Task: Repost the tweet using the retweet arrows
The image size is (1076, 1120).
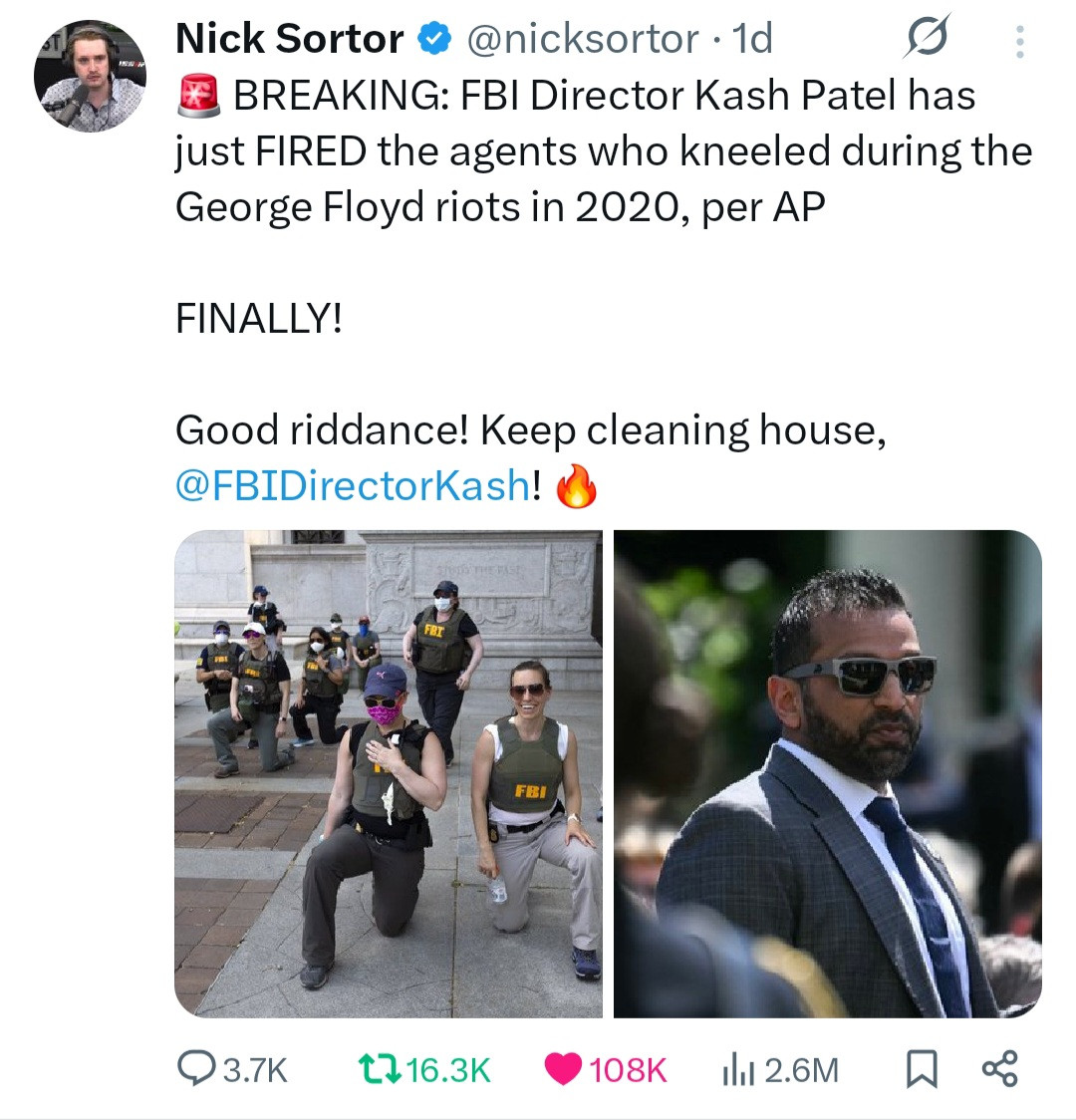Action: point(379,1068)
